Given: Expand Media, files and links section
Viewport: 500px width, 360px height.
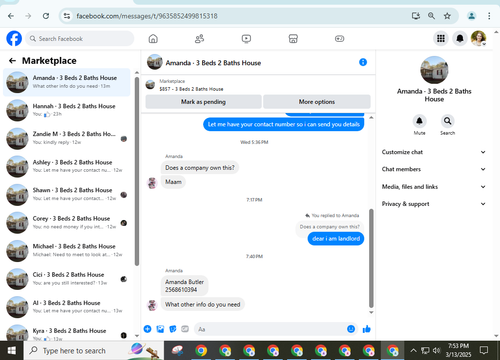Looking at the screenshot, I should [x=434, y=187].
